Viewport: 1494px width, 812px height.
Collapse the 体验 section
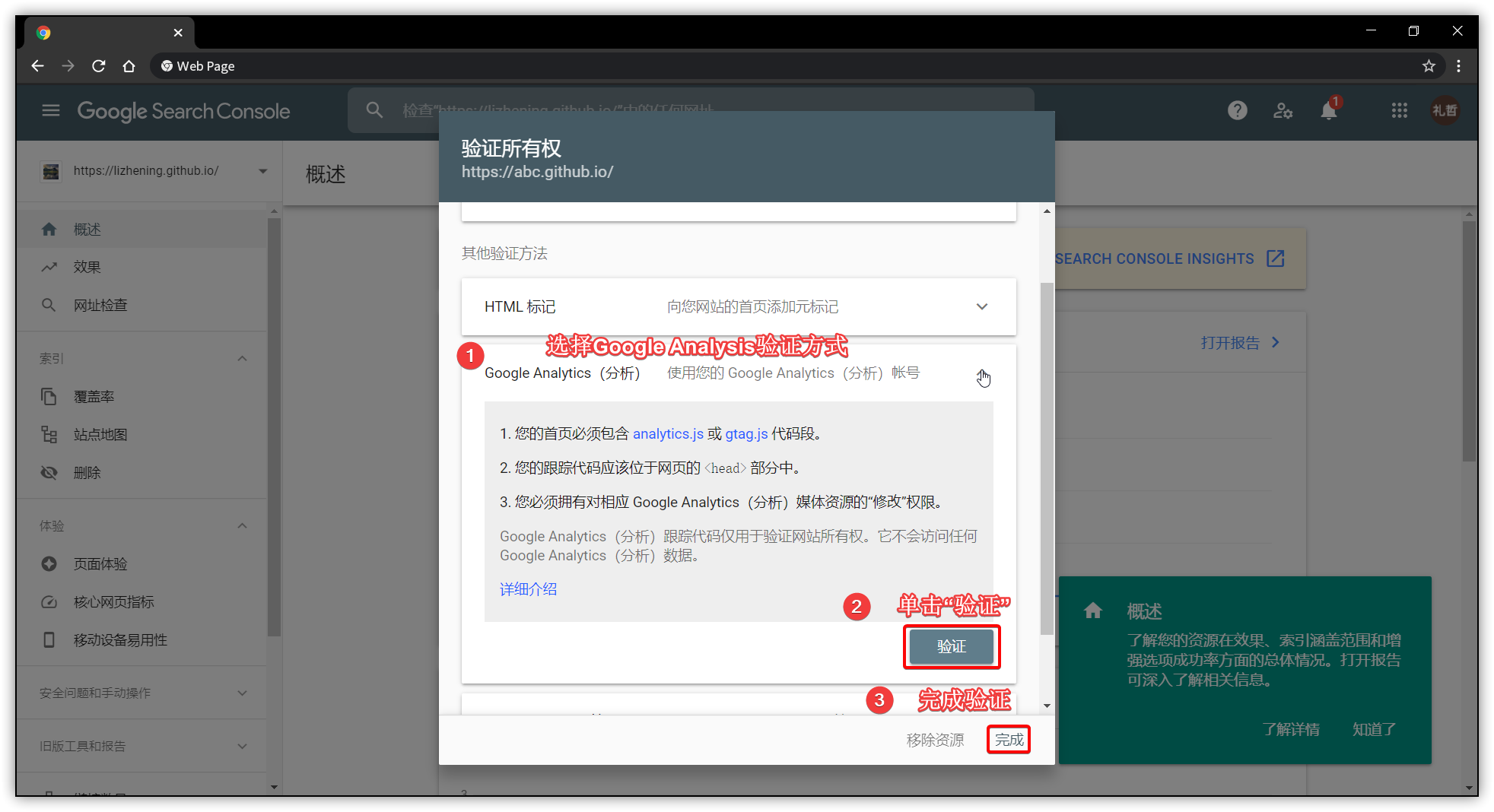(242, 525)
